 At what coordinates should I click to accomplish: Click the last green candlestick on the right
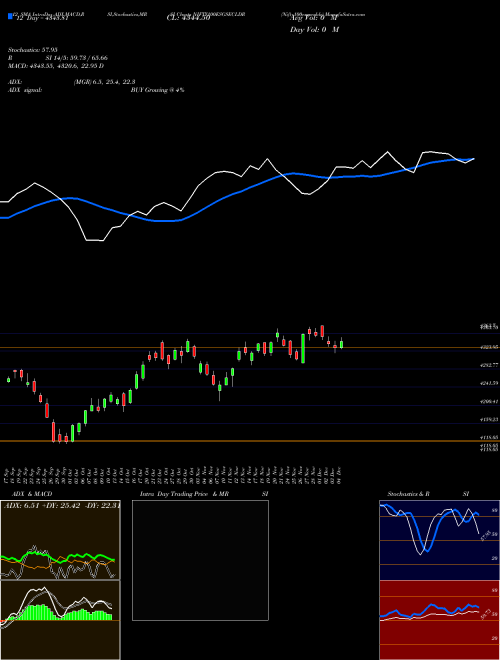341,344
